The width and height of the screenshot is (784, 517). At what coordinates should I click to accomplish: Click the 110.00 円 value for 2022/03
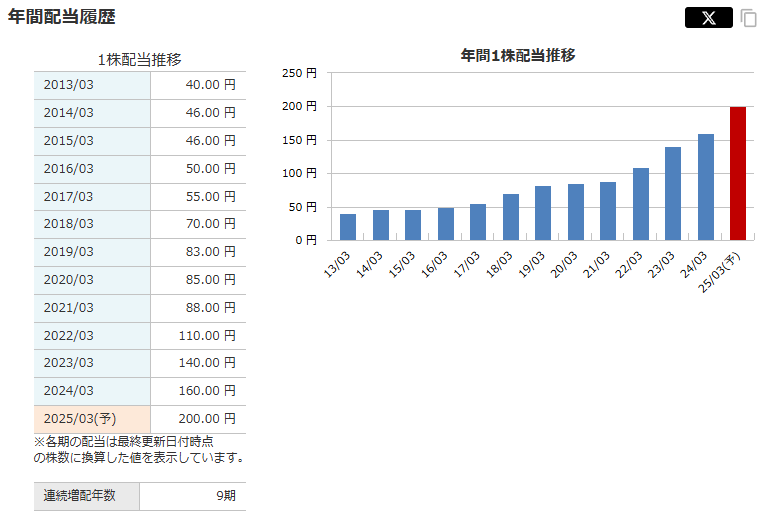tap(206, 336)
